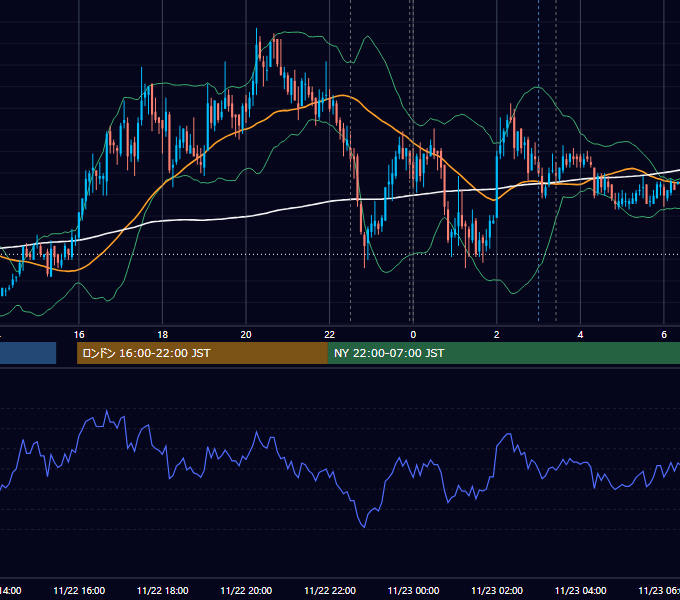
Task: Select the 11/23 04:00 date label
Action: coord(581,591)
